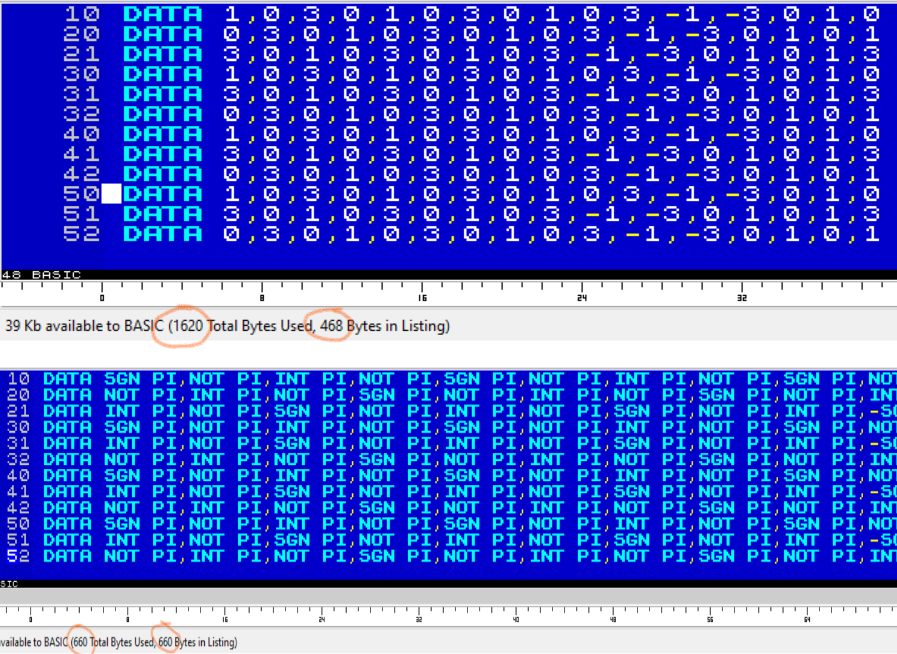897x654 pixels.
Task: Click ruler mark 56 under the PI listing
Action: coord(710,620)
